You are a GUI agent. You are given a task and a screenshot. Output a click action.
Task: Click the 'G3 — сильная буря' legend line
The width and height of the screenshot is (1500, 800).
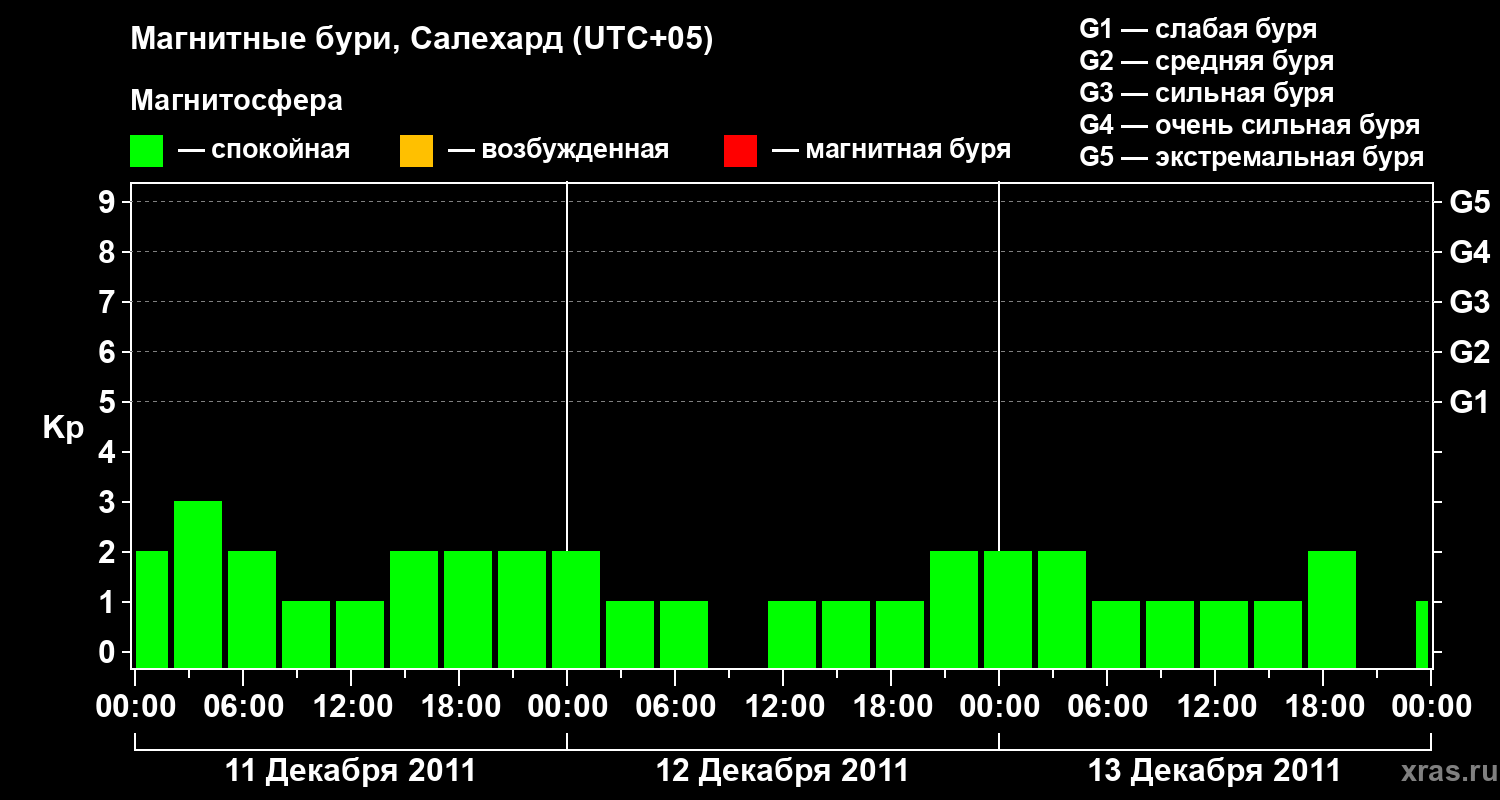1206,93
